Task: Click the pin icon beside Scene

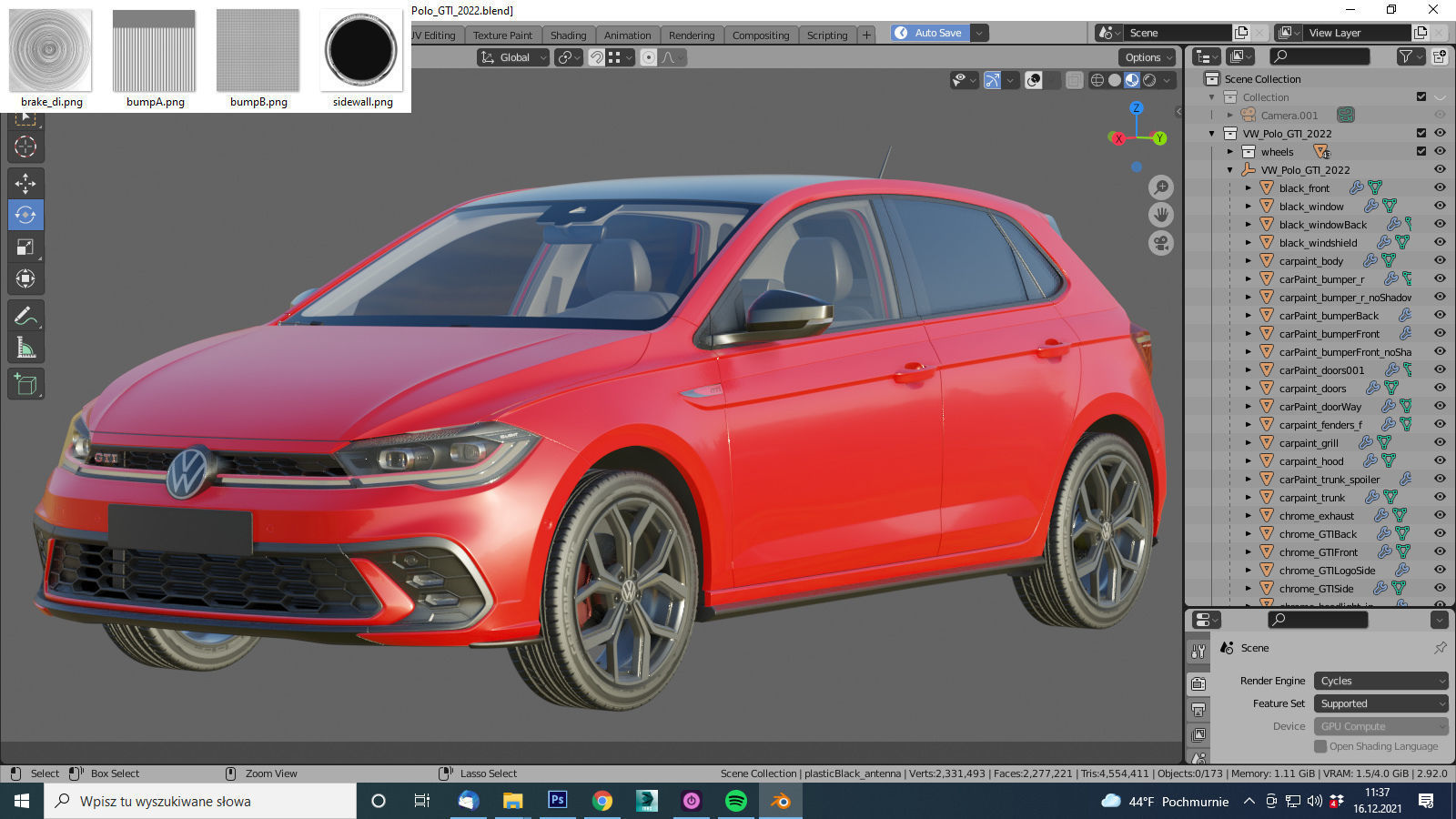Action: [x=1440, y=648]
